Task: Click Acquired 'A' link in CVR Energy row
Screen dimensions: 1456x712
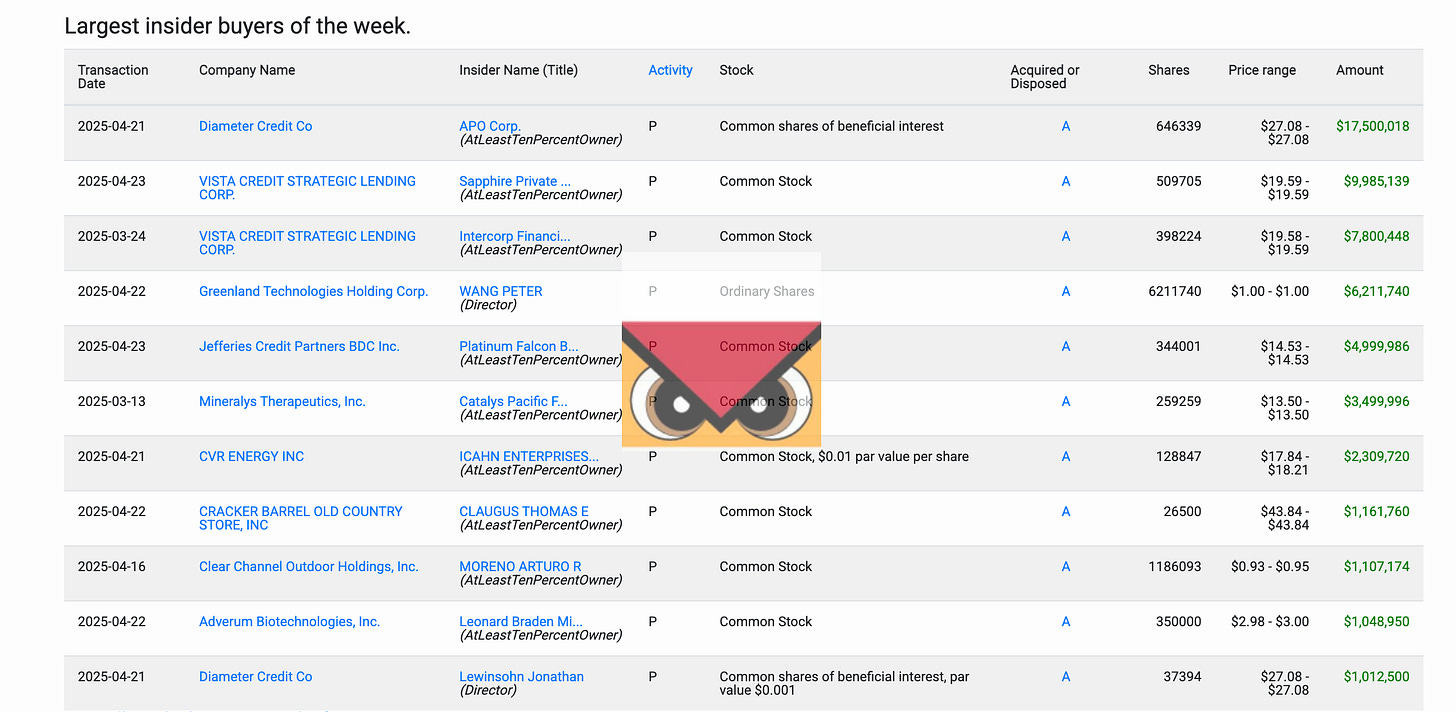Action: [1066, 456]
